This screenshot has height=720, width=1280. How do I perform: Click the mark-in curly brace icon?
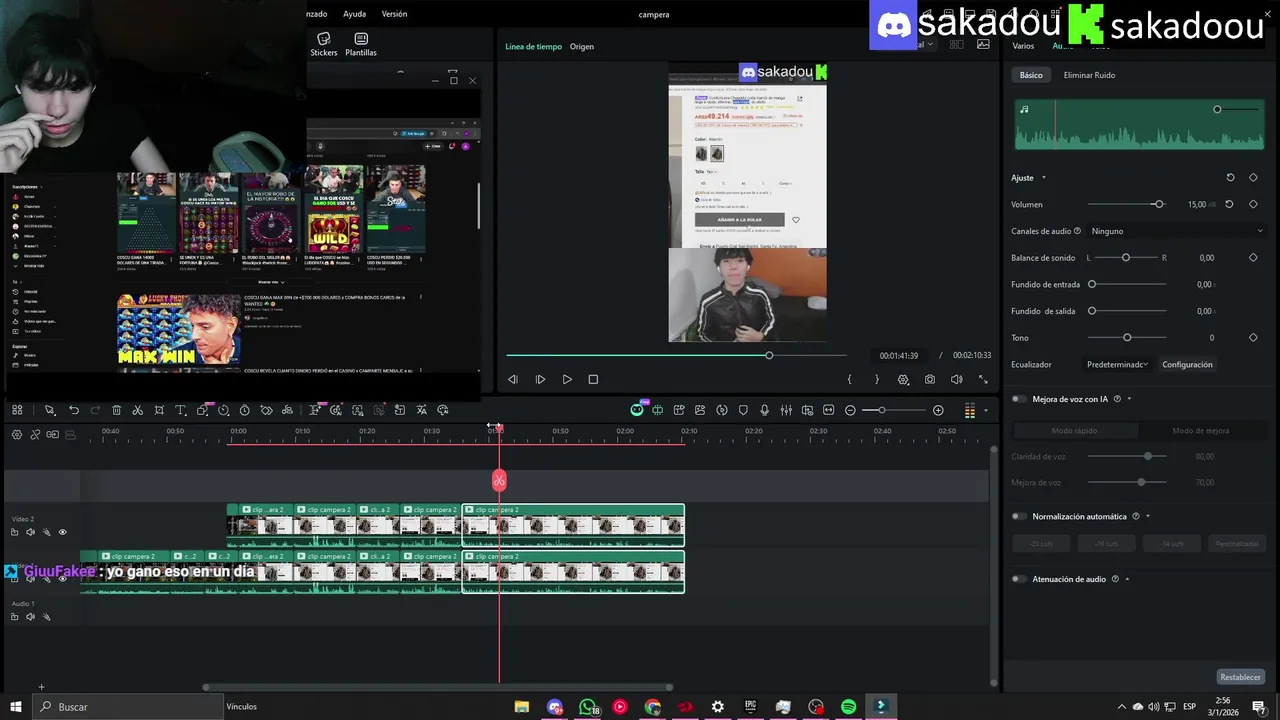[849, 380]
